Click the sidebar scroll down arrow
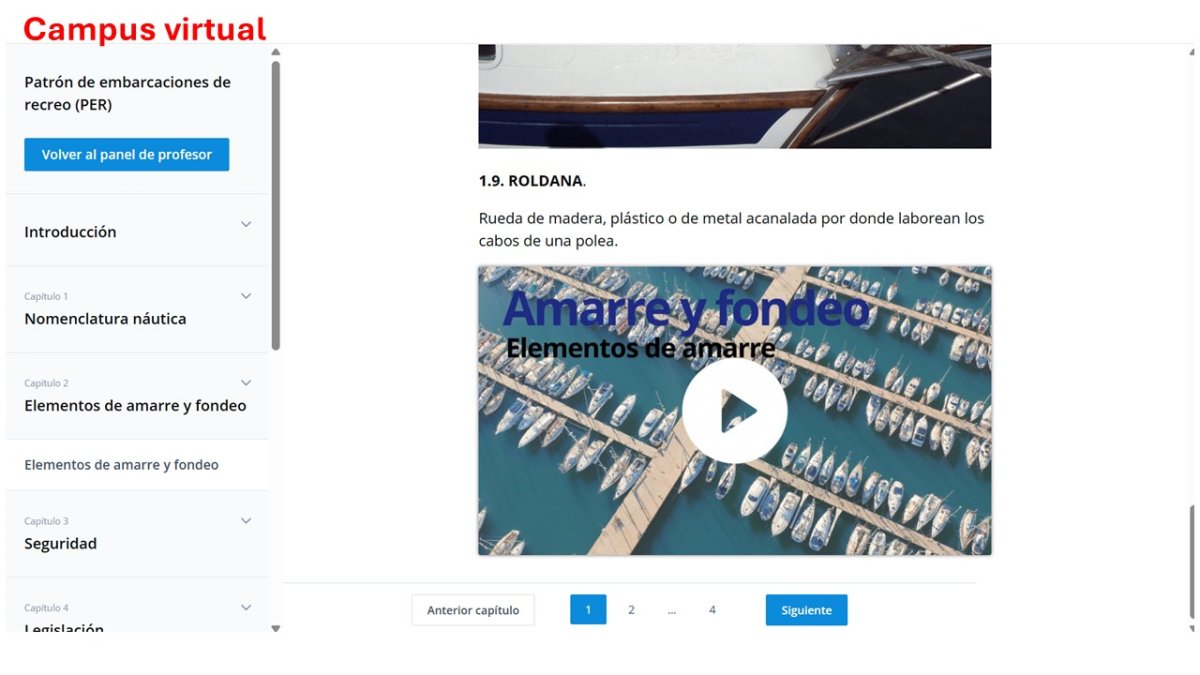The image size is (1200, 675). [x=276, y=628]
